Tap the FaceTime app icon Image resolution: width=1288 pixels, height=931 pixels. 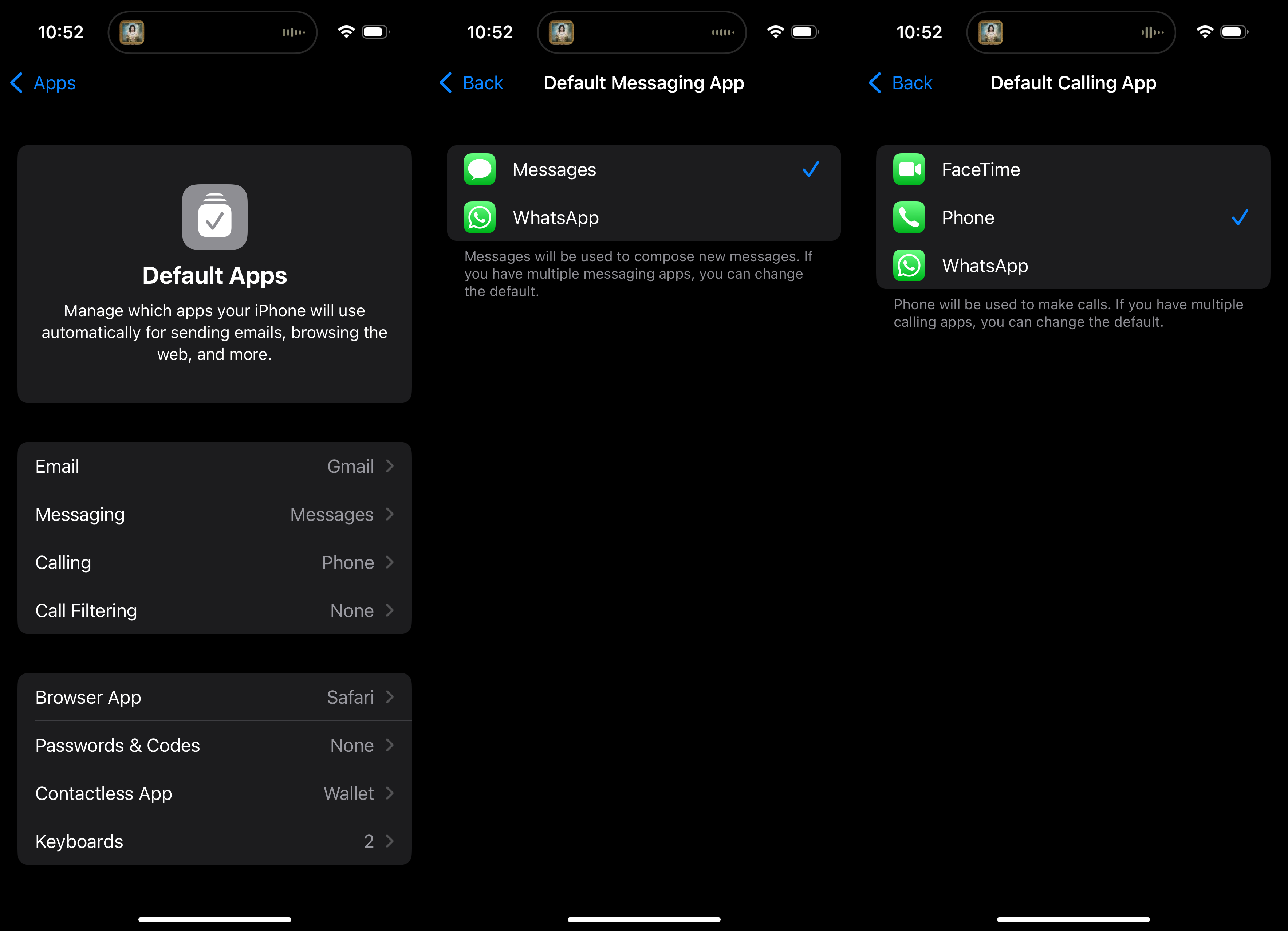pos(909,169)
